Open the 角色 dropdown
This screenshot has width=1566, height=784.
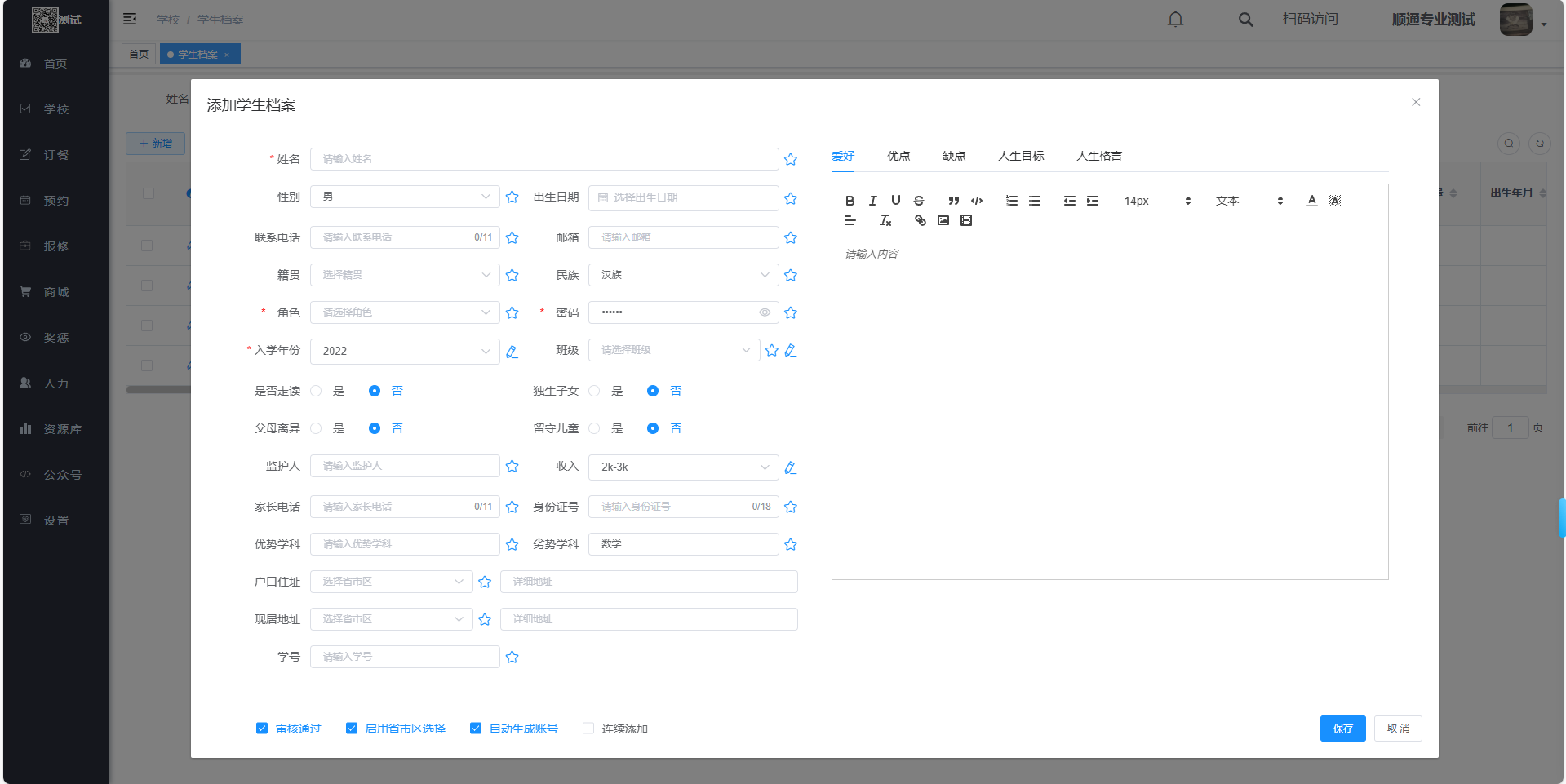coord(405,312)
